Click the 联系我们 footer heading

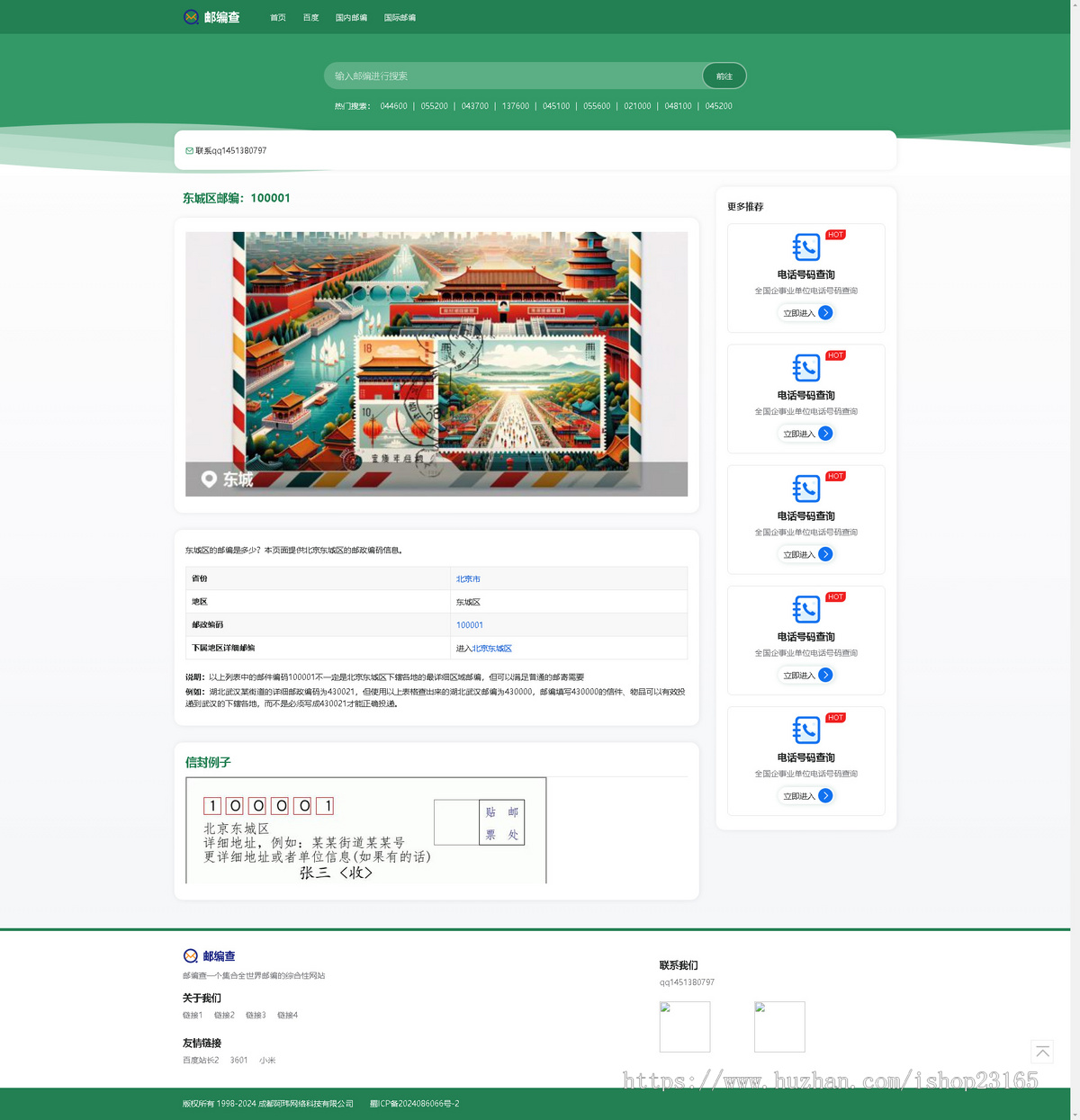(x=679, y=965)
